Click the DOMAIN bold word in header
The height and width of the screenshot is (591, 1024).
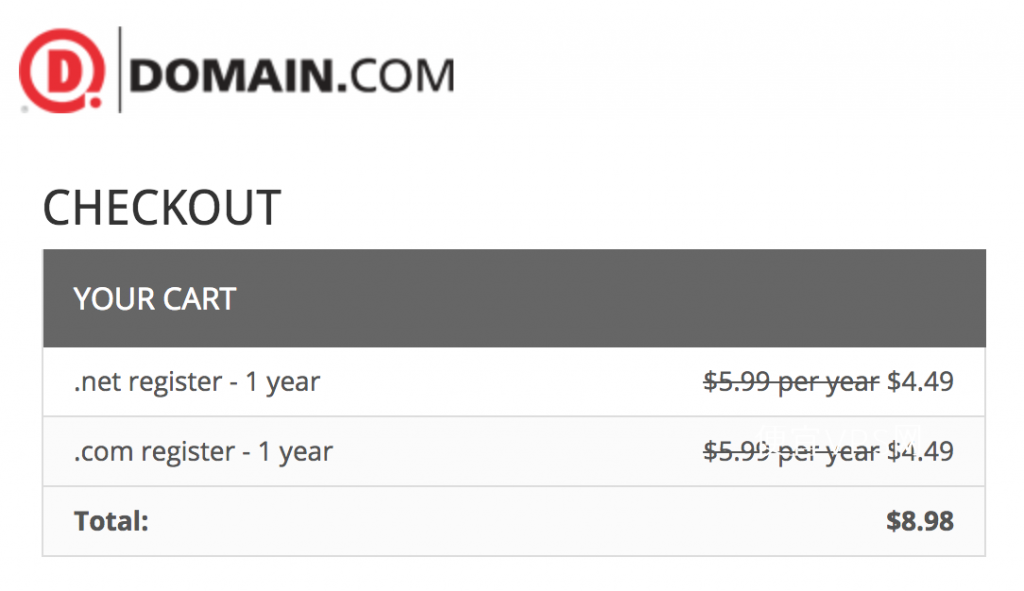232,76
